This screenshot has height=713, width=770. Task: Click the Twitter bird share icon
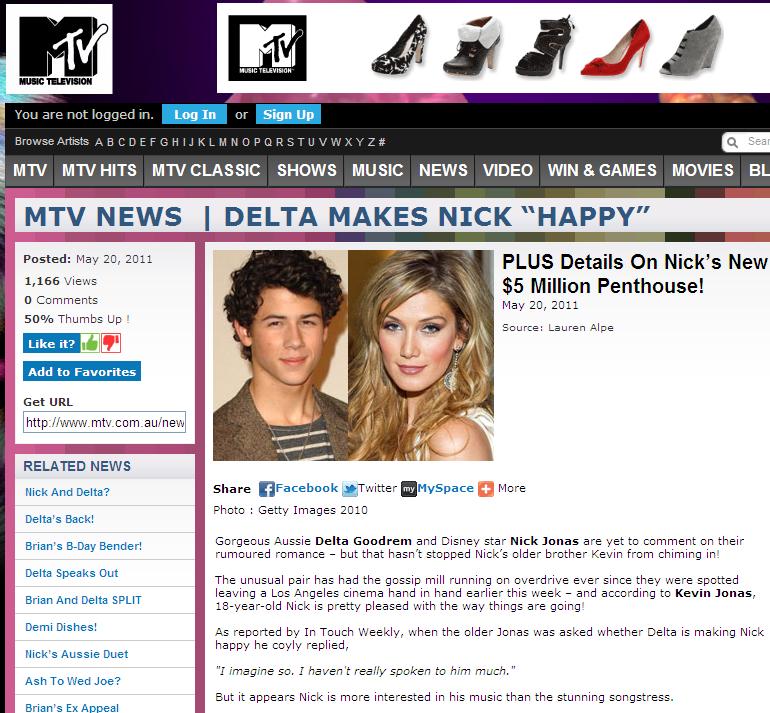pyautogui.click(x=350, y=489)
